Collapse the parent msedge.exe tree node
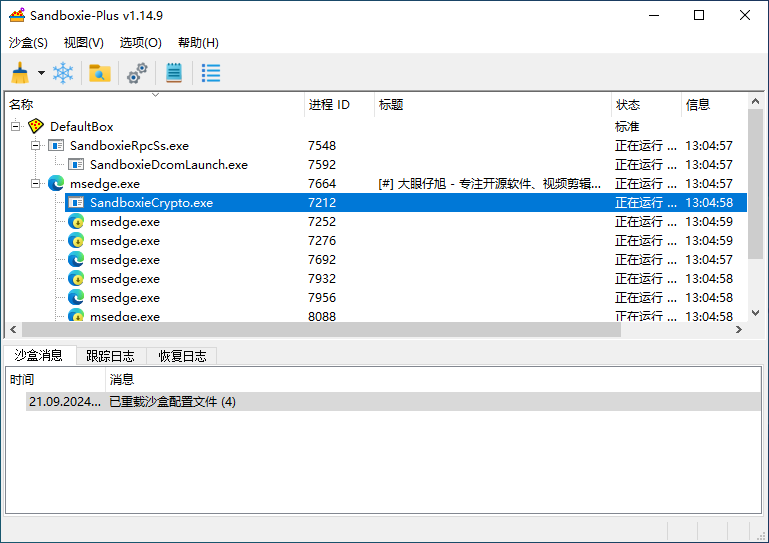Screen dimensions: 769x543 pyautogui.click(x=35, y=183)
